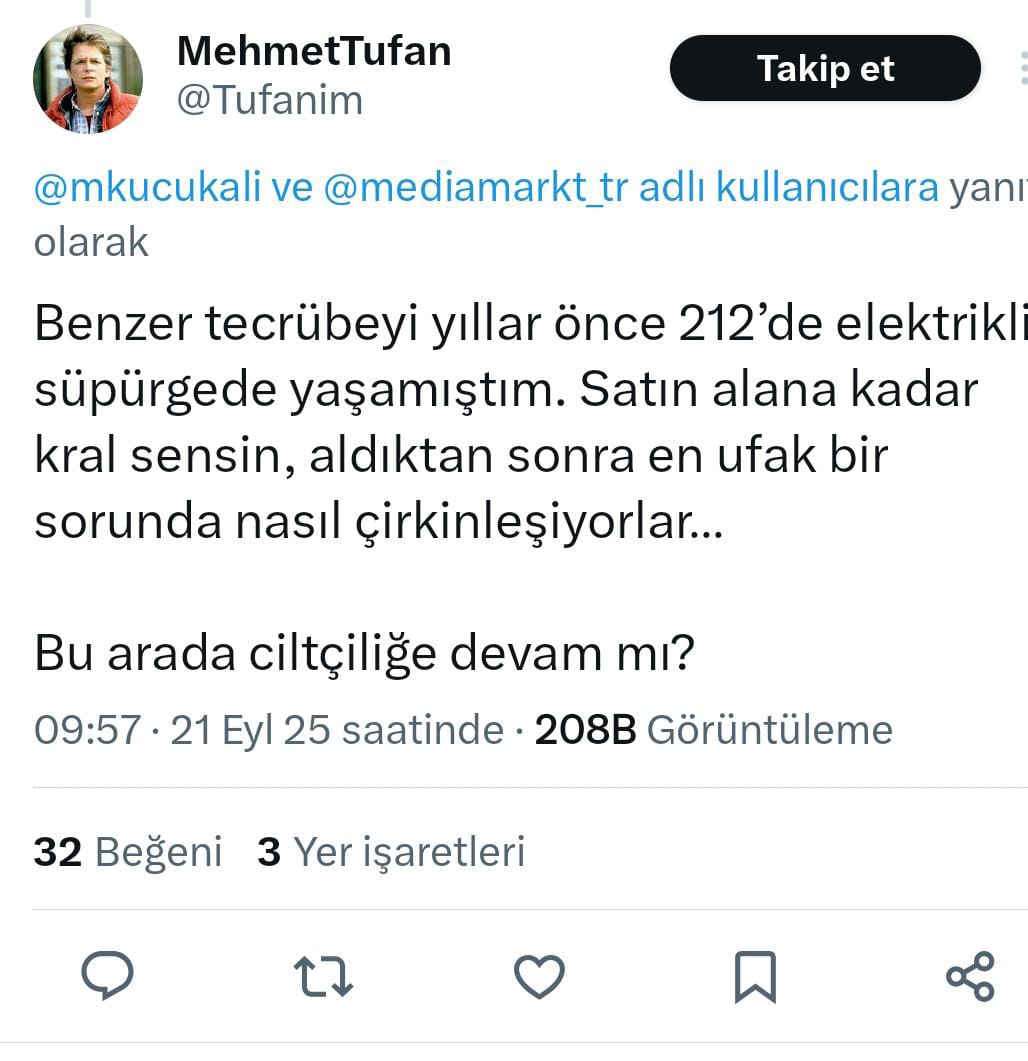1028x1061 pixels.
Task: Open the @mediamarkt_tr mention link
Action: pyautogui.click(x=476, y=187)
